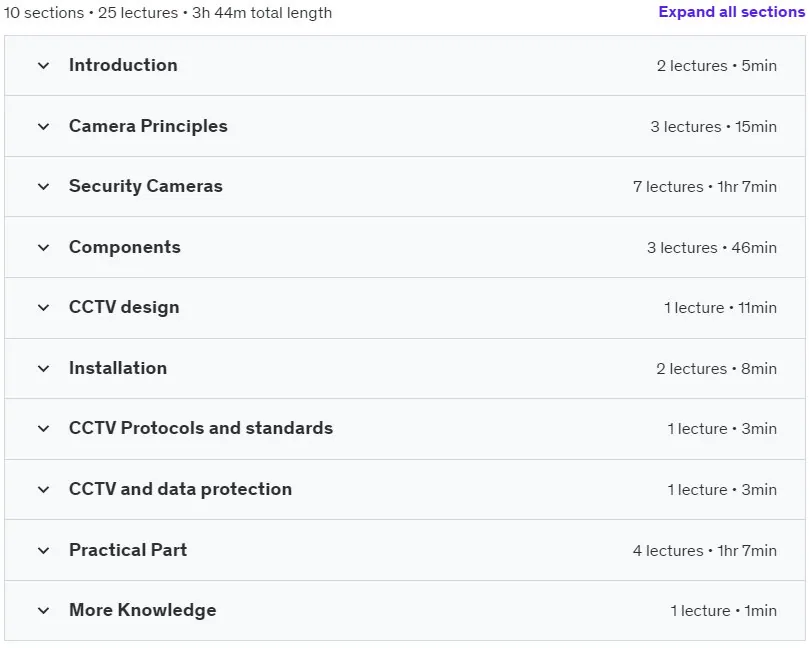Expand the Practical Part chevron
This screenshot has height=648, width=809.
(44, 550)
